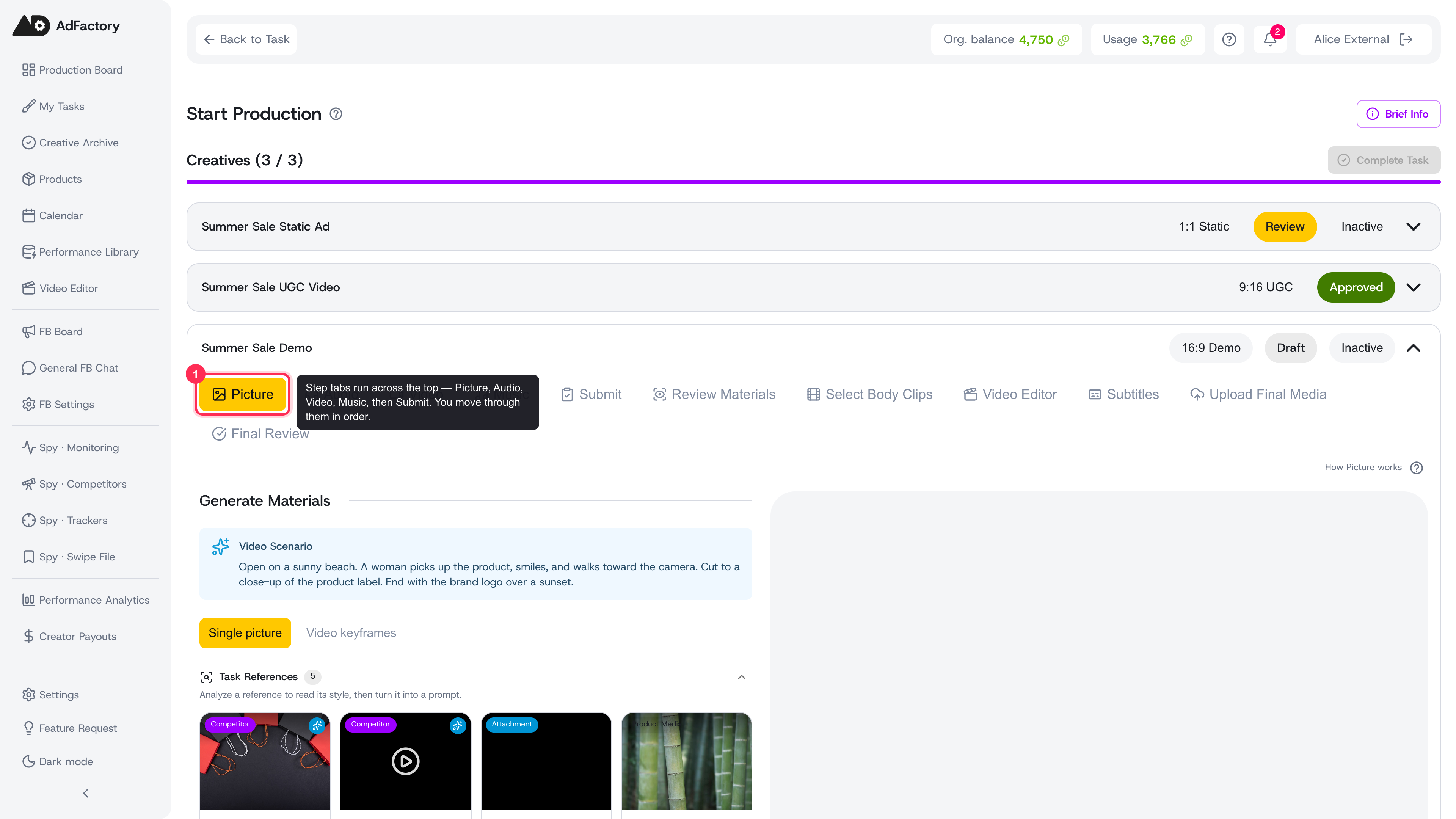Screen dimensions: 1456x819
Task: Open Review Materials step tab
Action: tap(713, 394)
